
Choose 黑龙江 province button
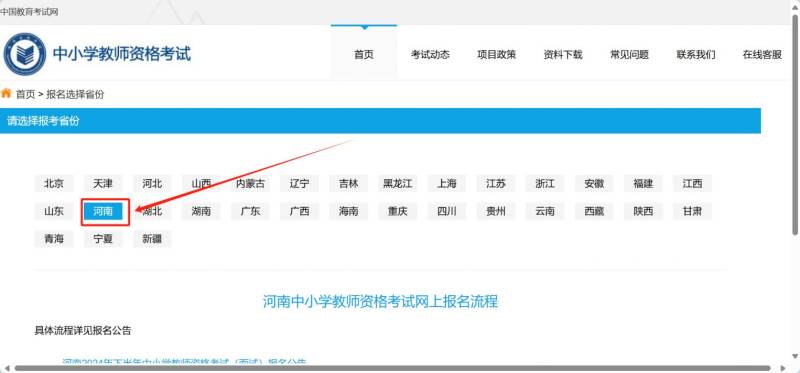click(x=397, y=184)
